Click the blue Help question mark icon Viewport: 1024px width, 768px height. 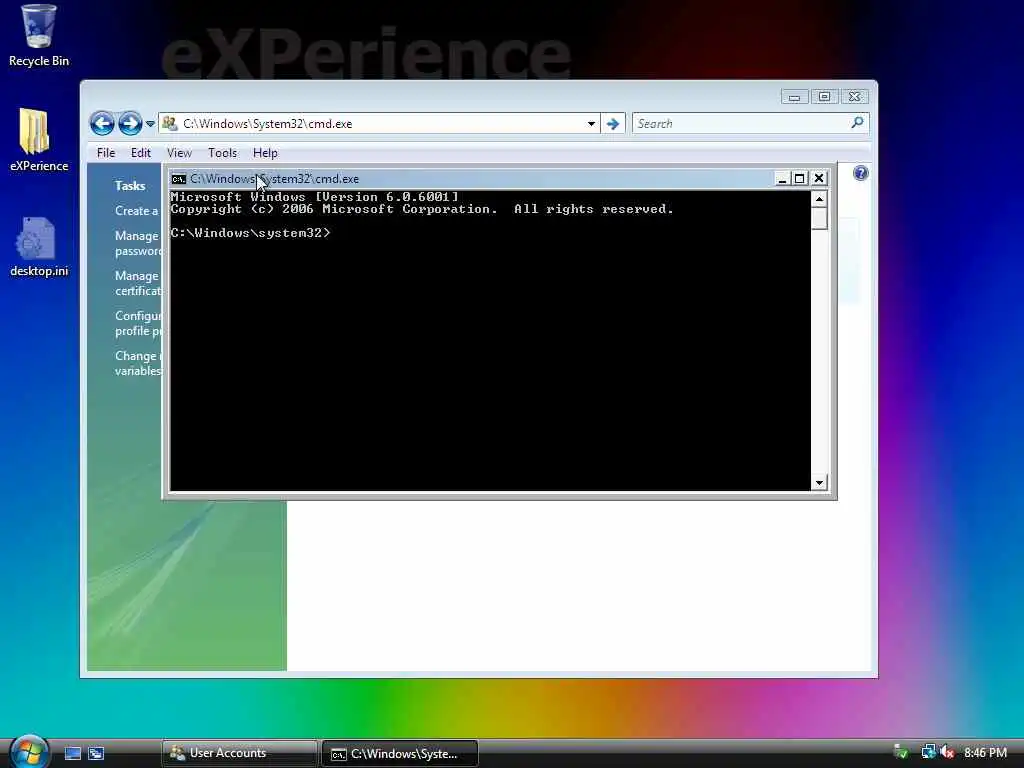coord(861,173)
